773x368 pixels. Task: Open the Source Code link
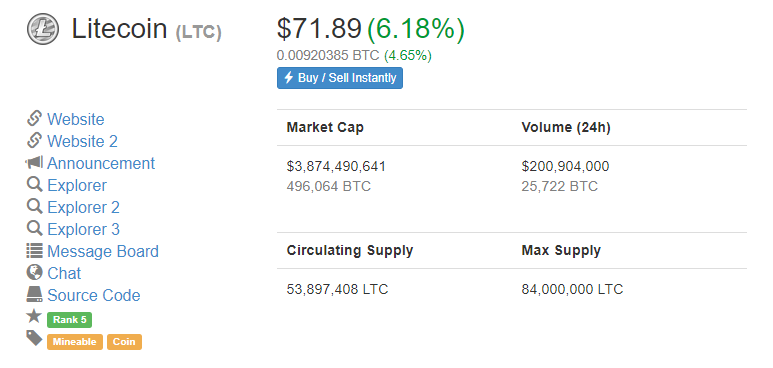(x=94, y=295)
